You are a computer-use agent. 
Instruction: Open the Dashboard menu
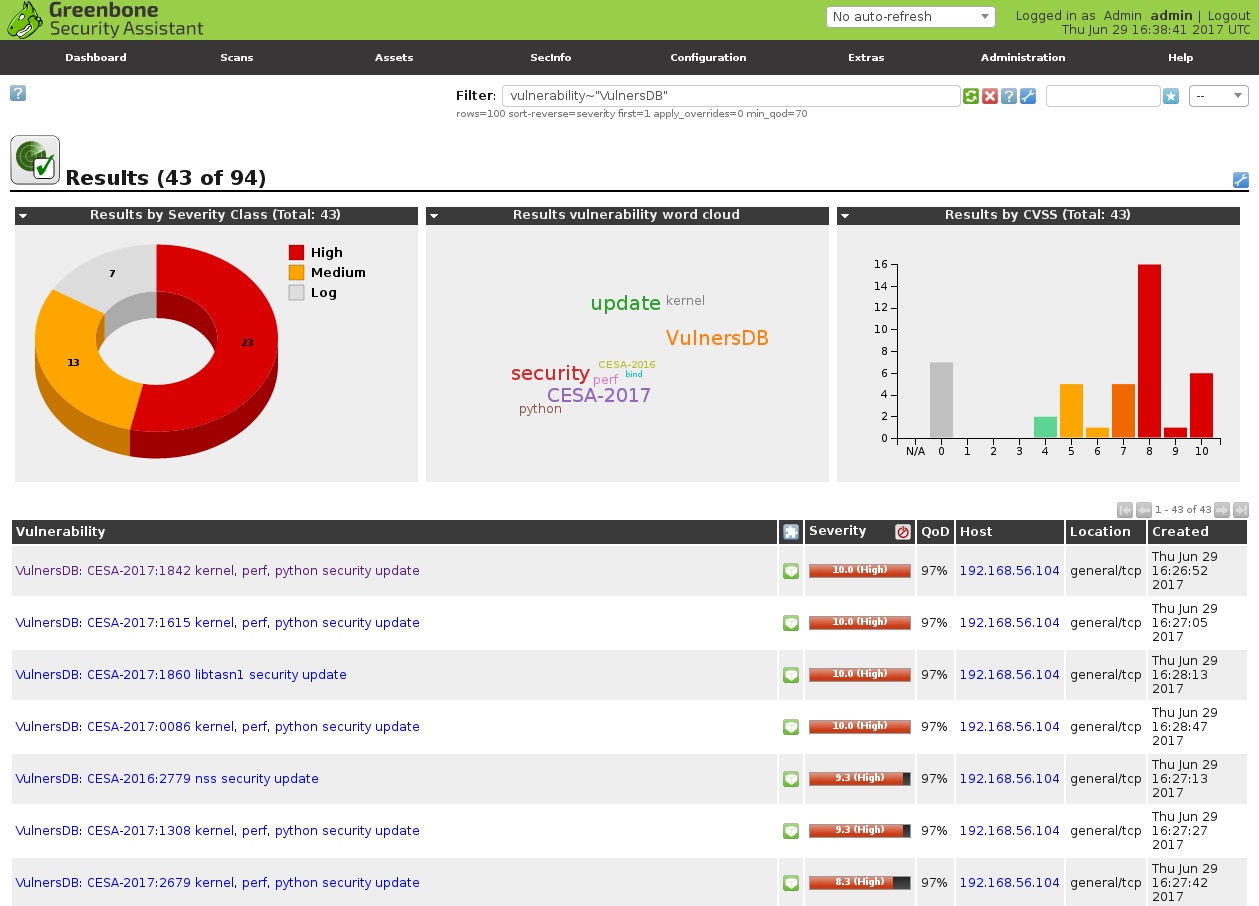pos(96,58)
